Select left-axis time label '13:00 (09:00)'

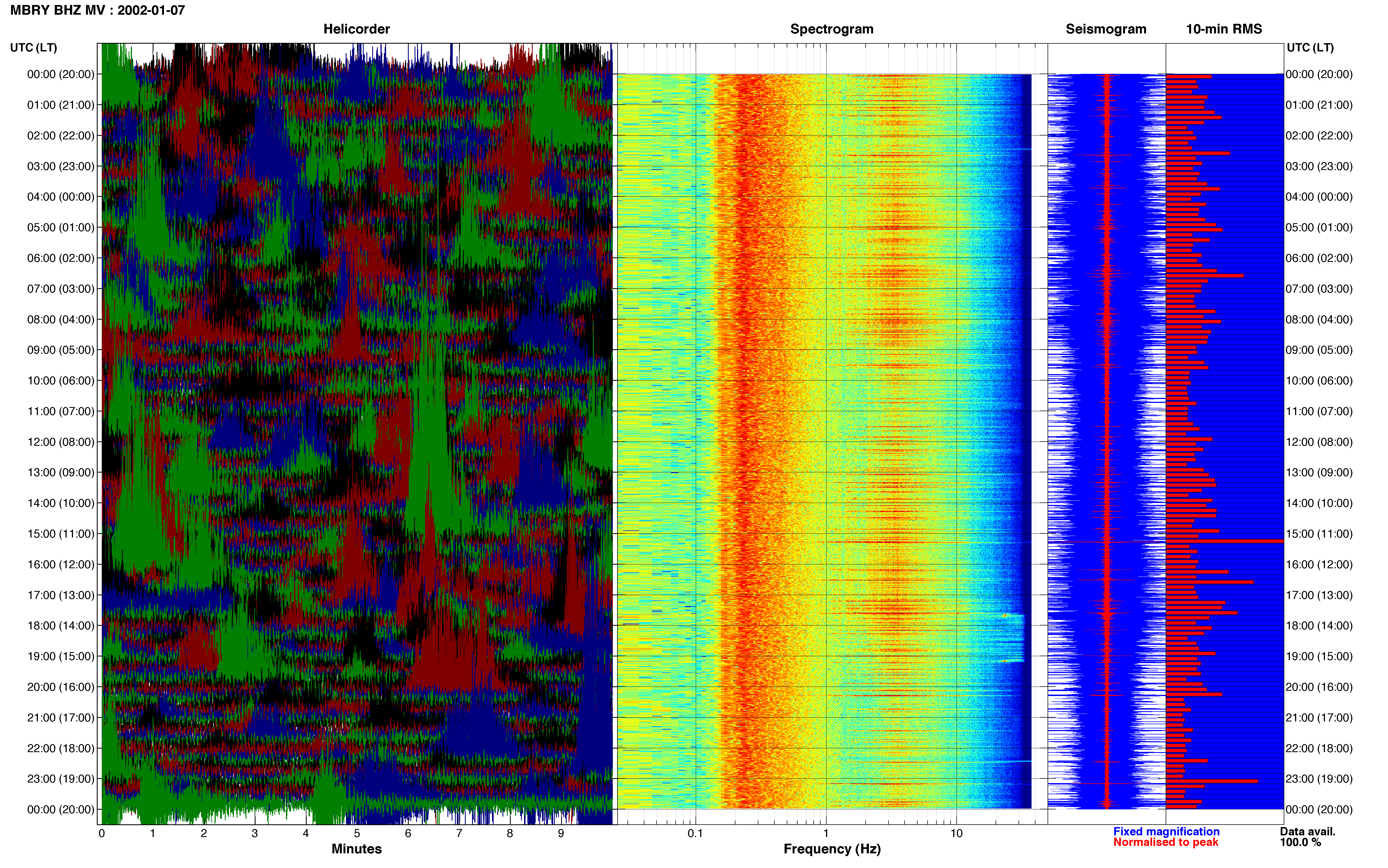coord(61,473)
